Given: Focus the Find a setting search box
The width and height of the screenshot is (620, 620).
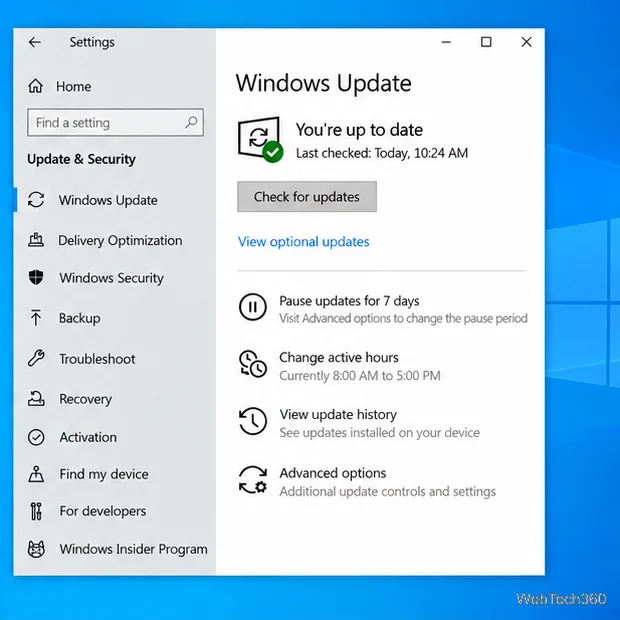Looking at the screenshot, I should 115,123.
